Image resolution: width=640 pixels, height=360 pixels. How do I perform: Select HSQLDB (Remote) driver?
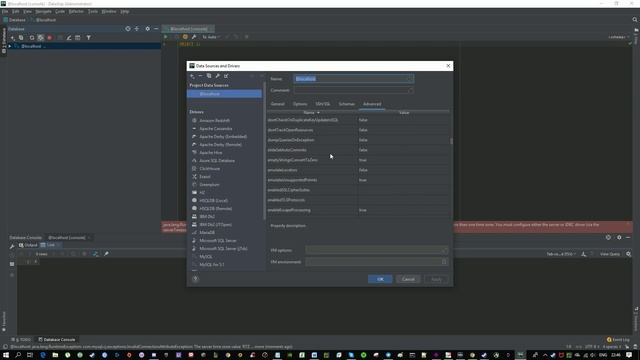[x=216, y=209]
